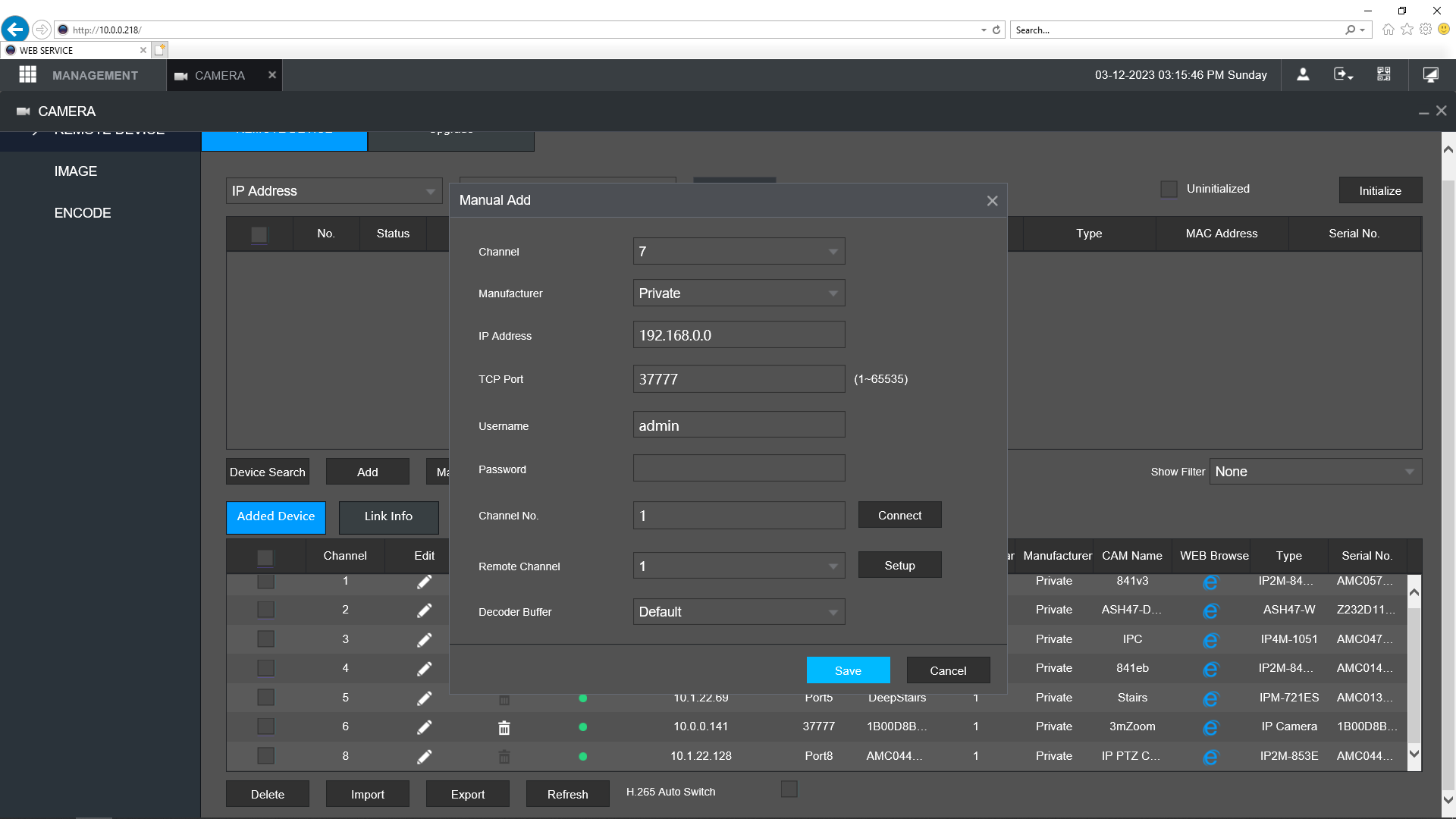Edit channel 1 with pencil icon
1456x819 pixels.
[x=425, y=582]
